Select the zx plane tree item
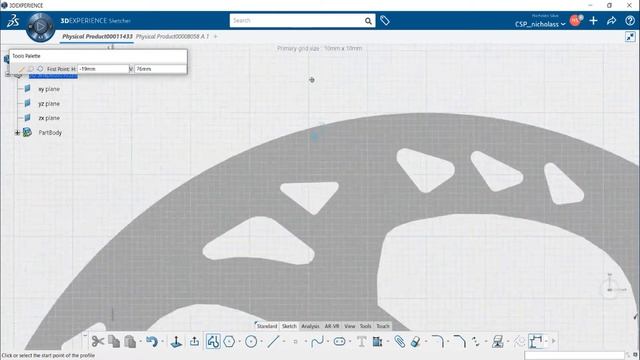 click(x=49, y=118)
